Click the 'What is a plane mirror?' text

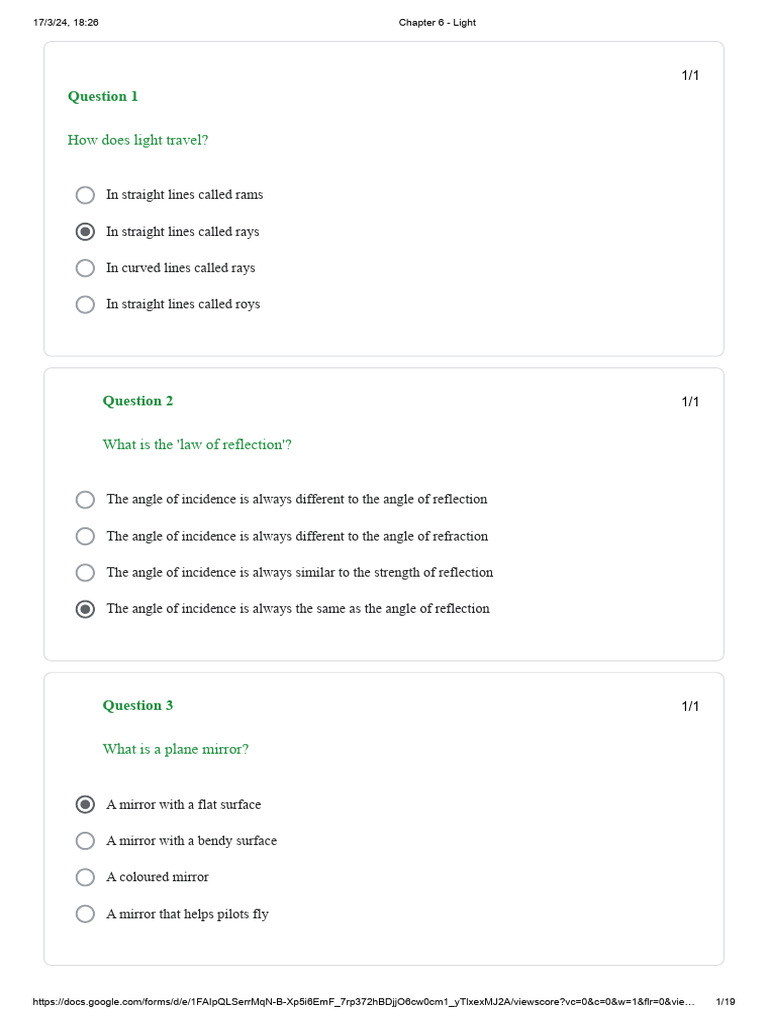click(x=175, y=749)
